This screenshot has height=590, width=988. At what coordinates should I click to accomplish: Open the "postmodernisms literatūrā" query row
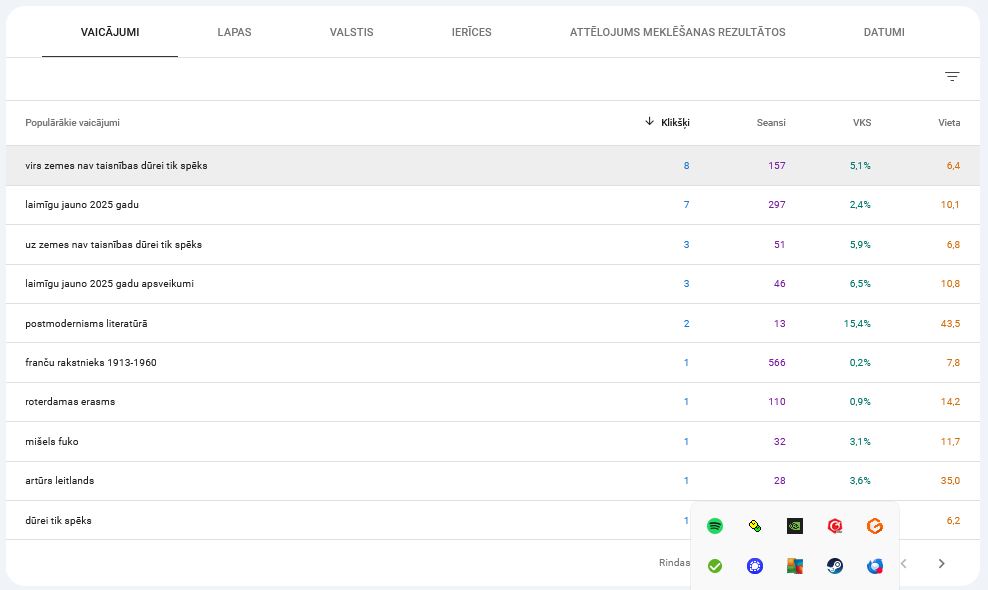tap(86, 324)
